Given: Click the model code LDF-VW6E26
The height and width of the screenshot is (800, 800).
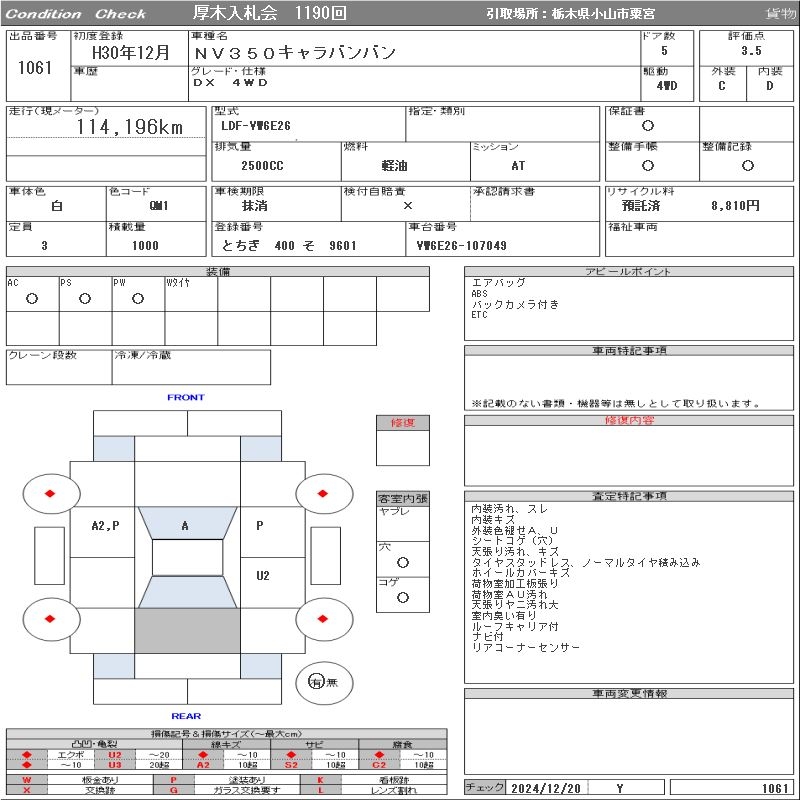Looking at the screenshot, I should point(256,126).
